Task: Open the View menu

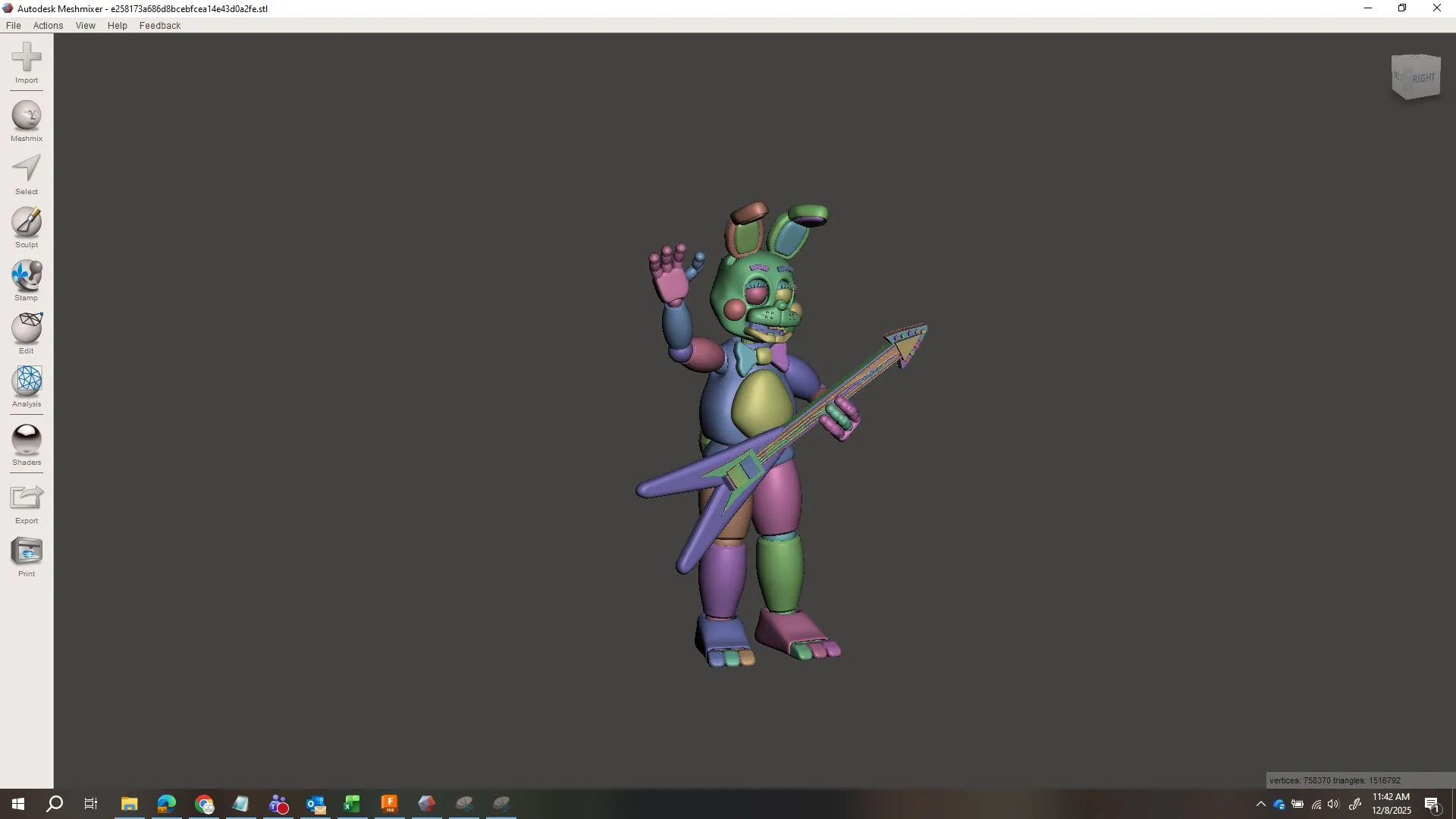Action: [x=85, y=25]
